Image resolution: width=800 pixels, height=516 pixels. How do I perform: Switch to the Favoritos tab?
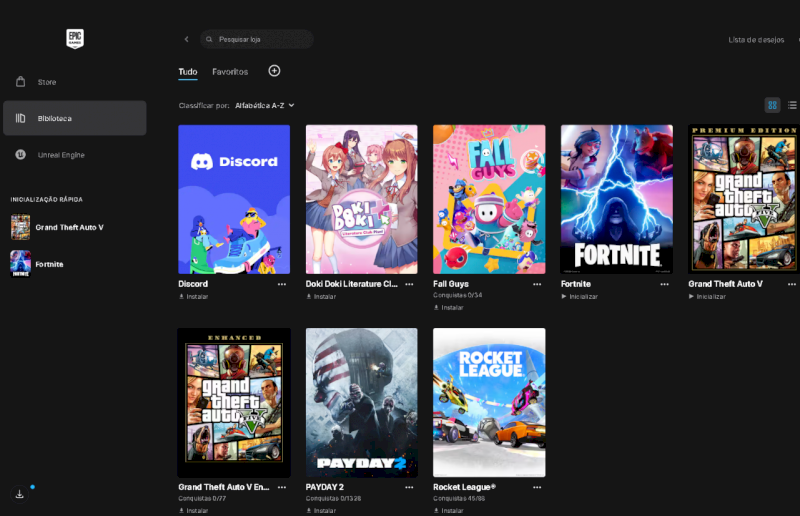[230, 72]
